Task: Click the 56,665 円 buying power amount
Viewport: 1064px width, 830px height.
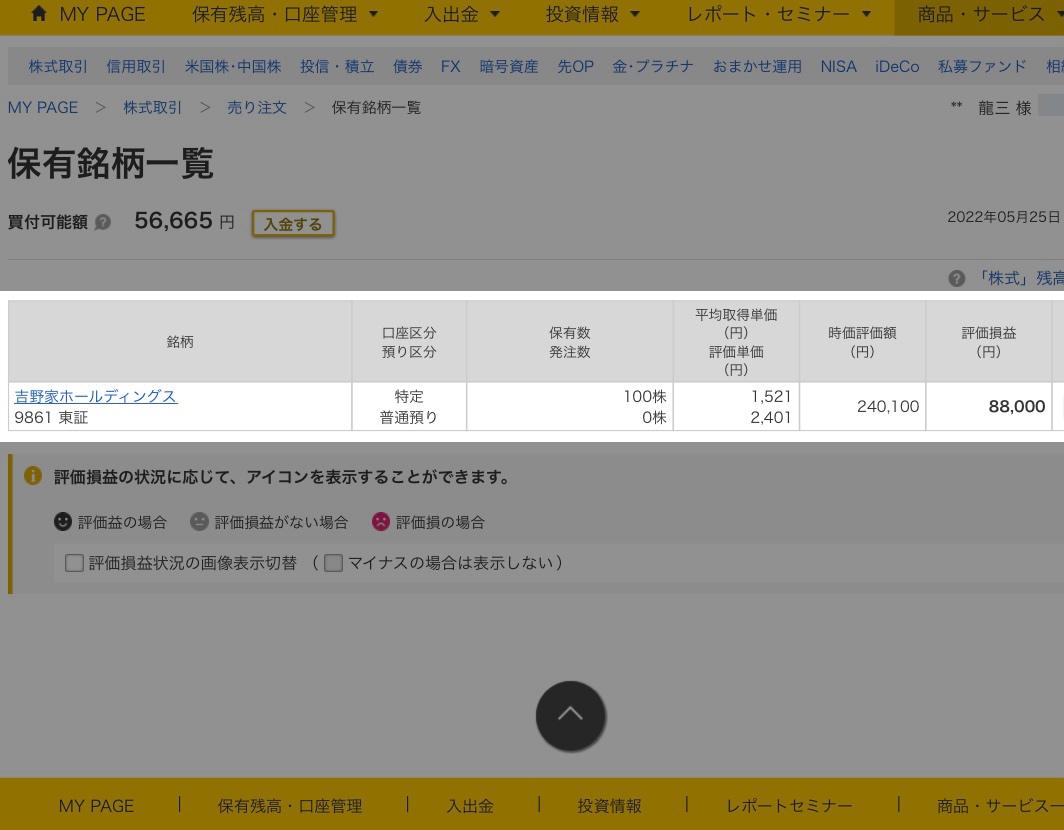Action: click(184, 221)
